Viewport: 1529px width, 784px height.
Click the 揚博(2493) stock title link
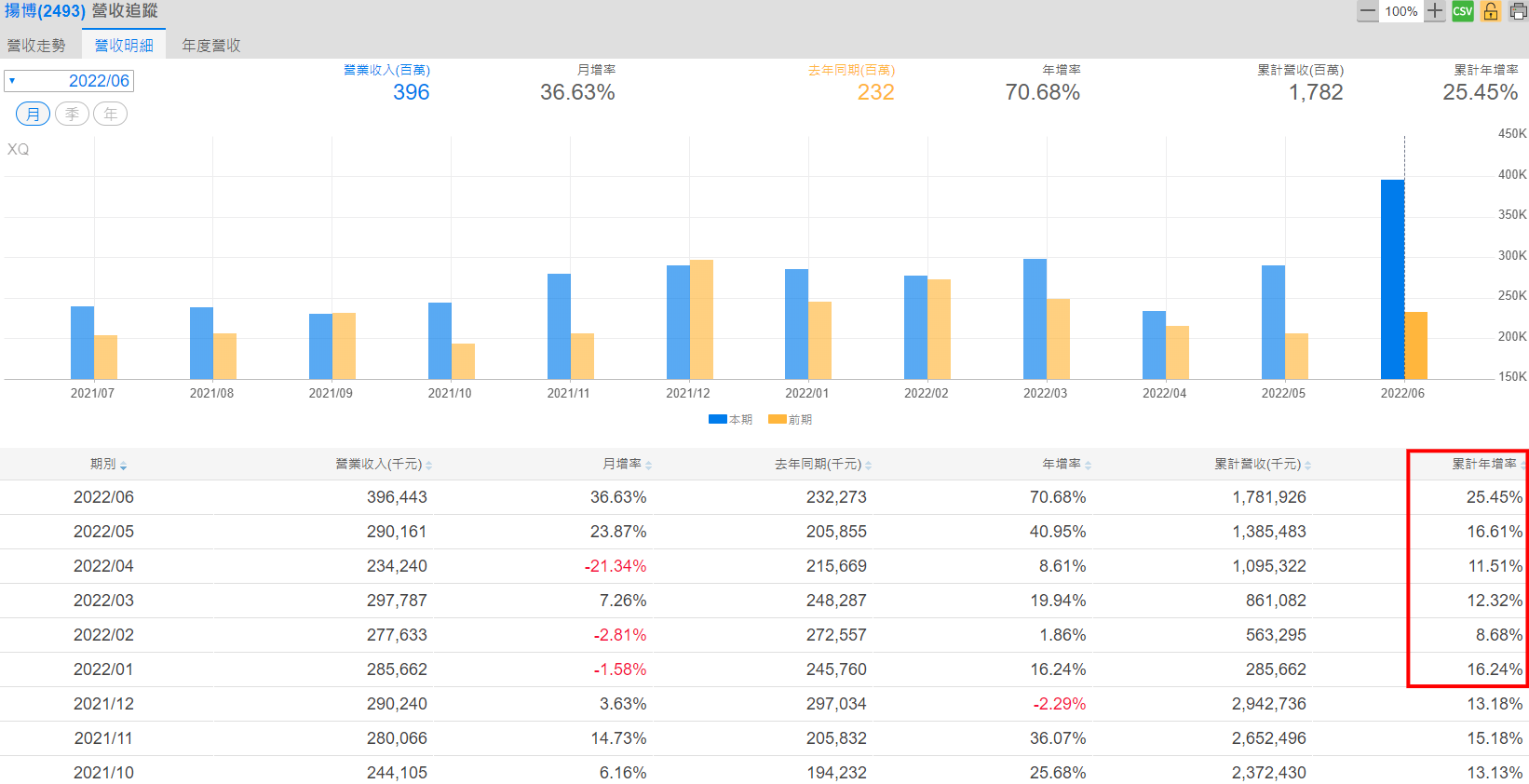pos(44,11)
